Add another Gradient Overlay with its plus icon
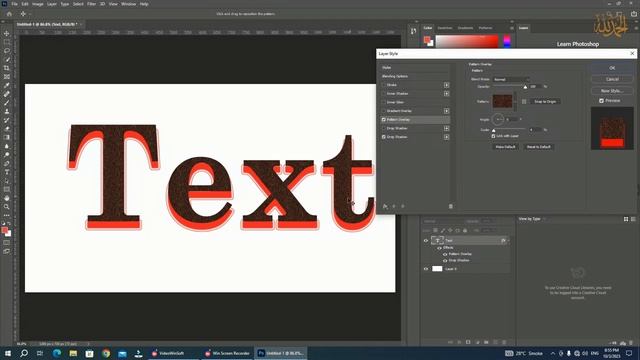 447,111
